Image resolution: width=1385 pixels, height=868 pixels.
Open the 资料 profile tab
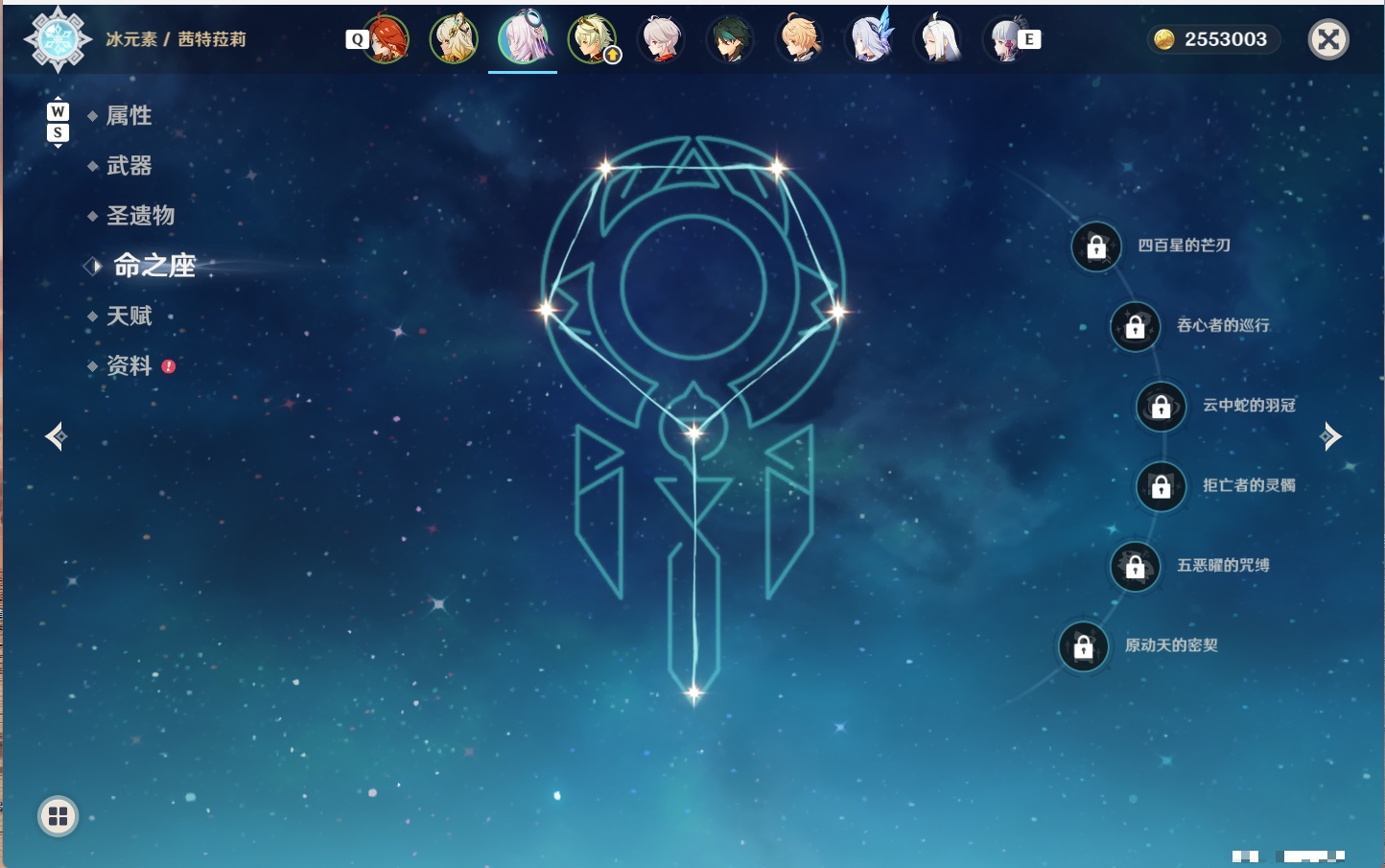[x=129, y=365]
